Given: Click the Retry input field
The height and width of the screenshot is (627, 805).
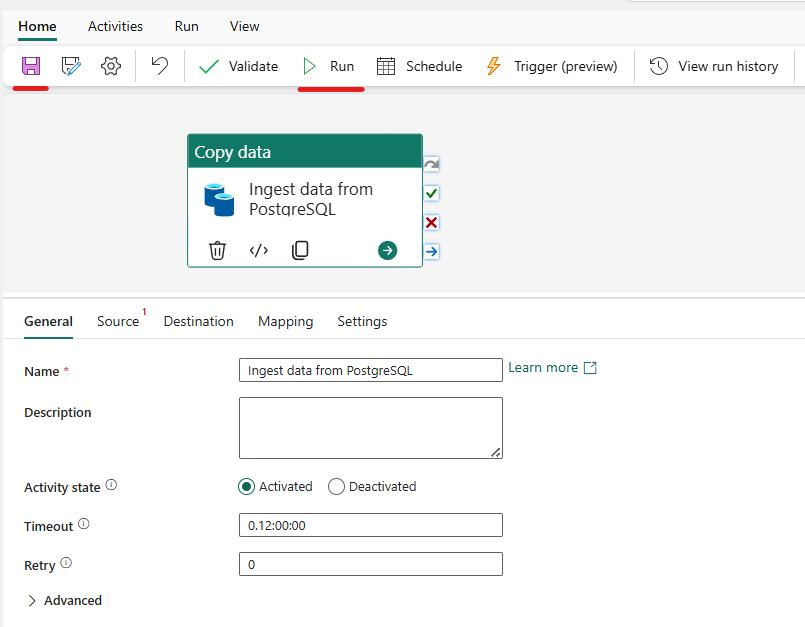Looking at the screenshot, I should coord(371,564).
